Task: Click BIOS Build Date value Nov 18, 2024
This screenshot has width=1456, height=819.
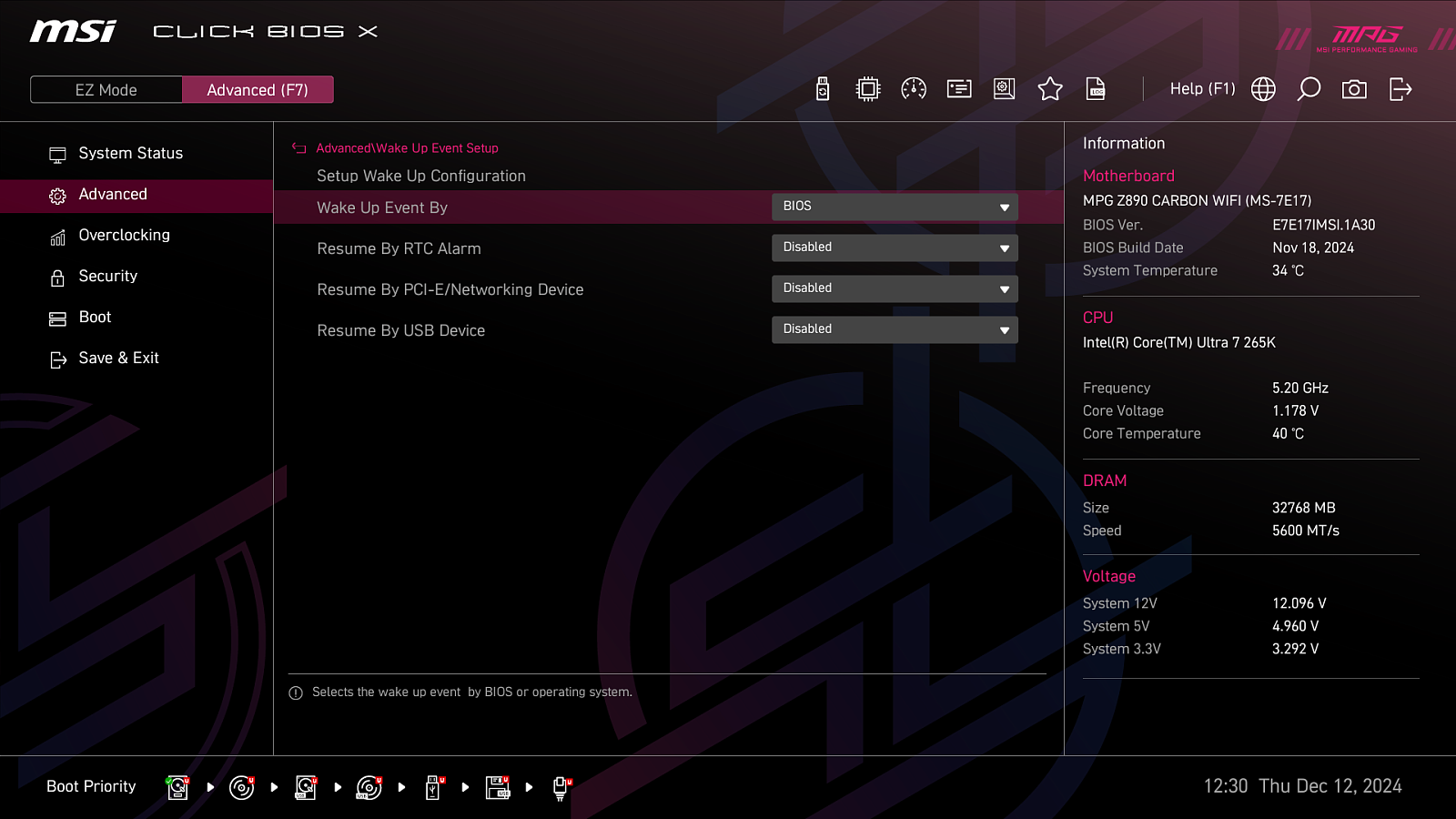Action: 1313,248
